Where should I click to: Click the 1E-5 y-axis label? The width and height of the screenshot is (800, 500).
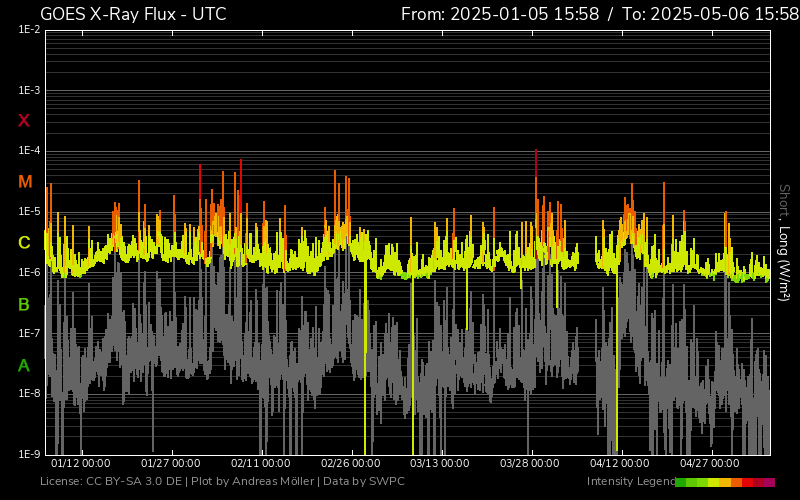pyautogui.click(x=29, y=212)
